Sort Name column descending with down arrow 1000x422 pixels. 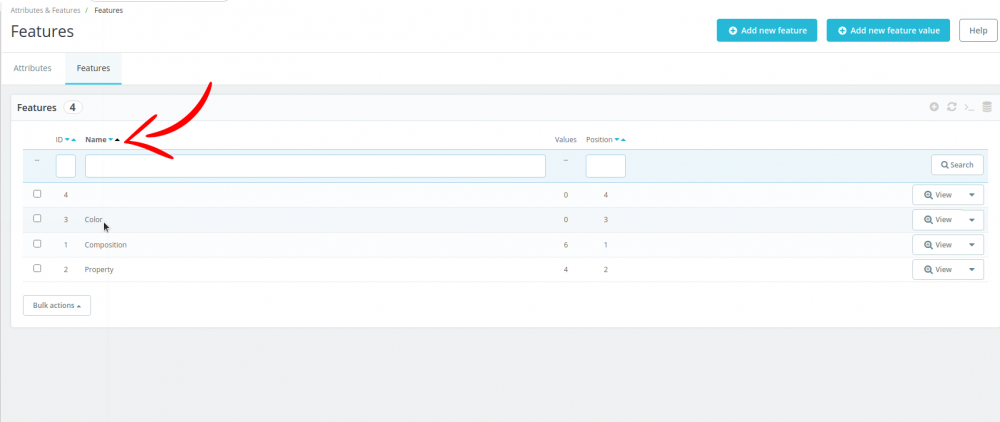pyautogui.click(x=111, y=140)
